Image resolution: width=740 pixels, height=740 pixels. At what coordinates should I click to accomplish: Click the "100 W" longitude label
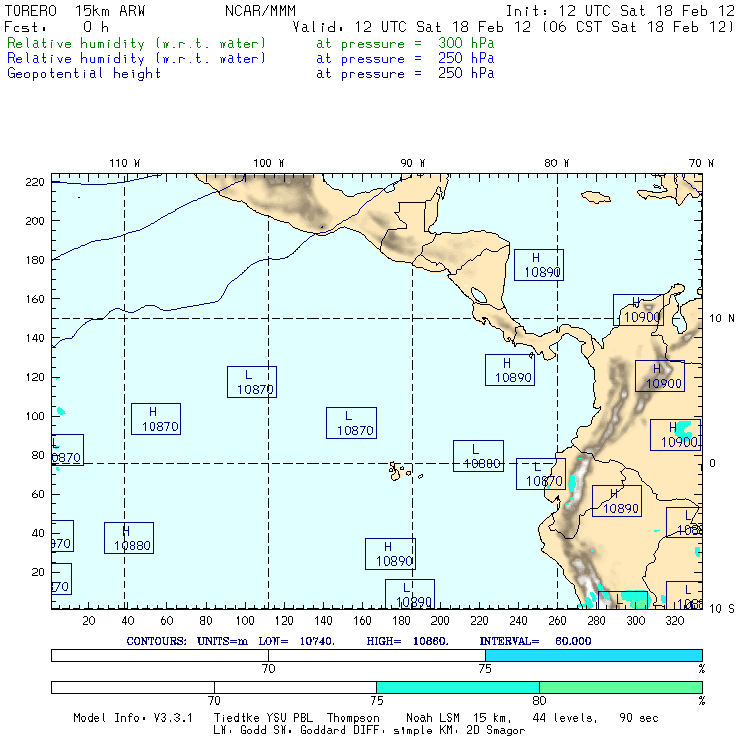(269, 163)
